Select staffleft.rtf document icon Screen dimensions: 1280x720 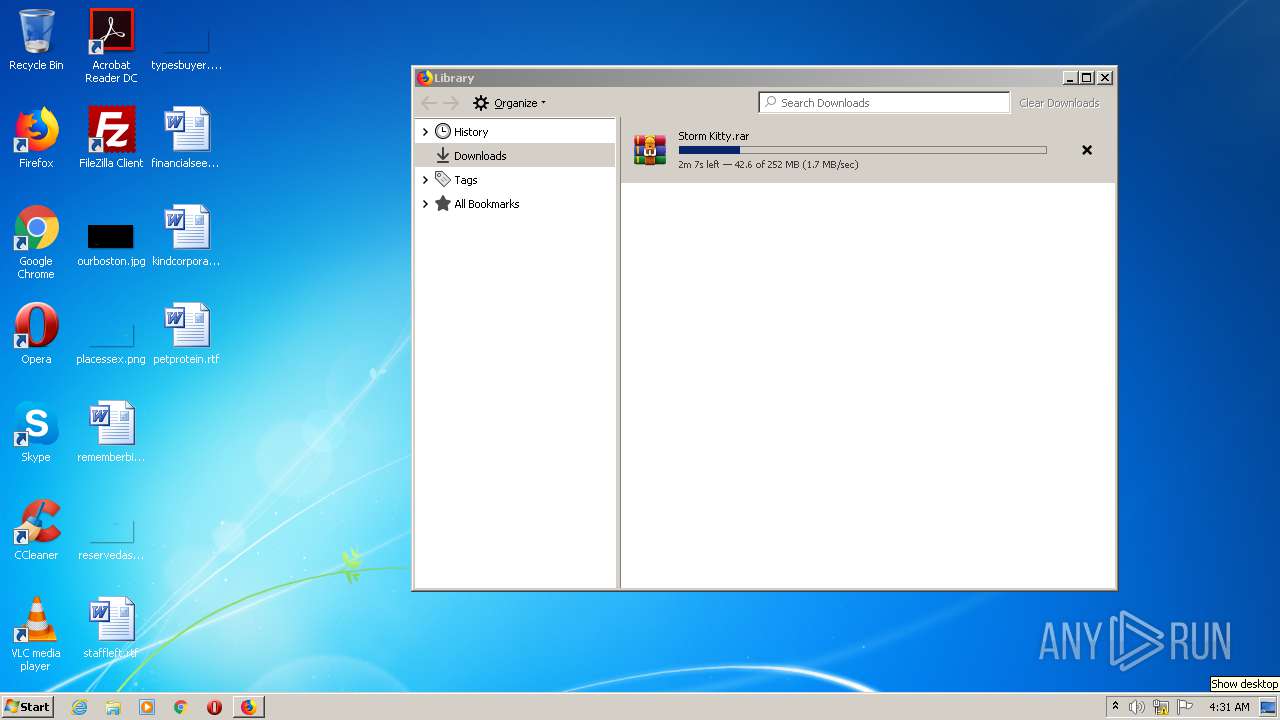[x=111, y=628]
